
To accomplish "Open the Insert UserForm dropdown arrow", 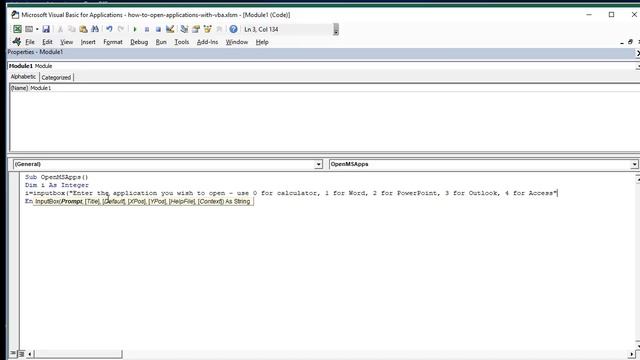I will coord(37,29).
